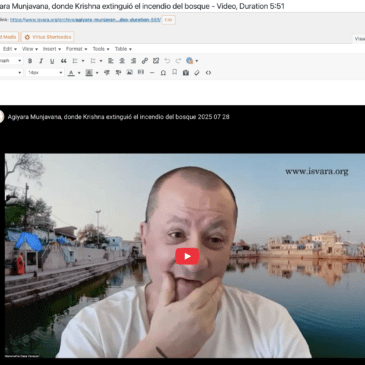365x365 pixels.
Task: Toggle bold formatting
Action: click(30, 61)
